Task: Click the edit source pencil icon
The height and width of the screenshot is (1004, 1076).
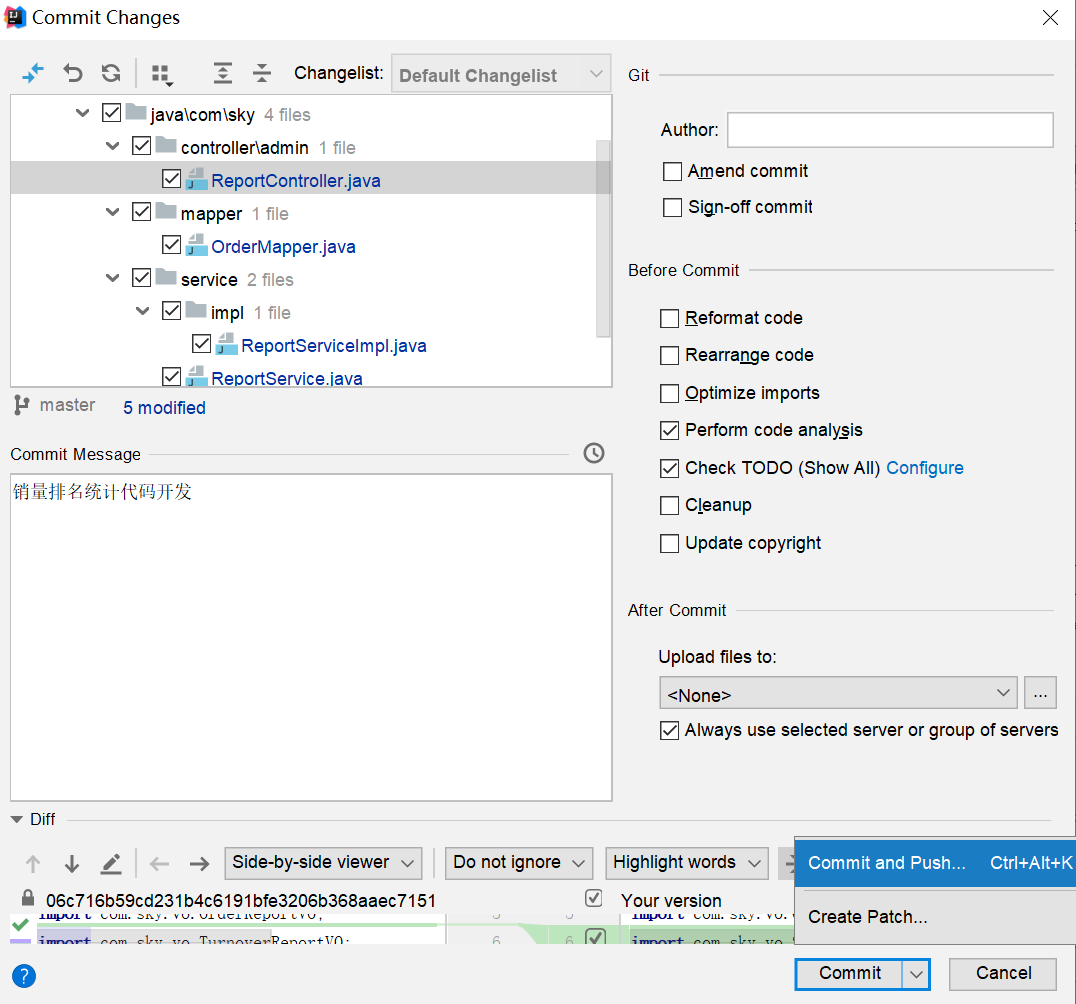Action: (x=111, y=864)
